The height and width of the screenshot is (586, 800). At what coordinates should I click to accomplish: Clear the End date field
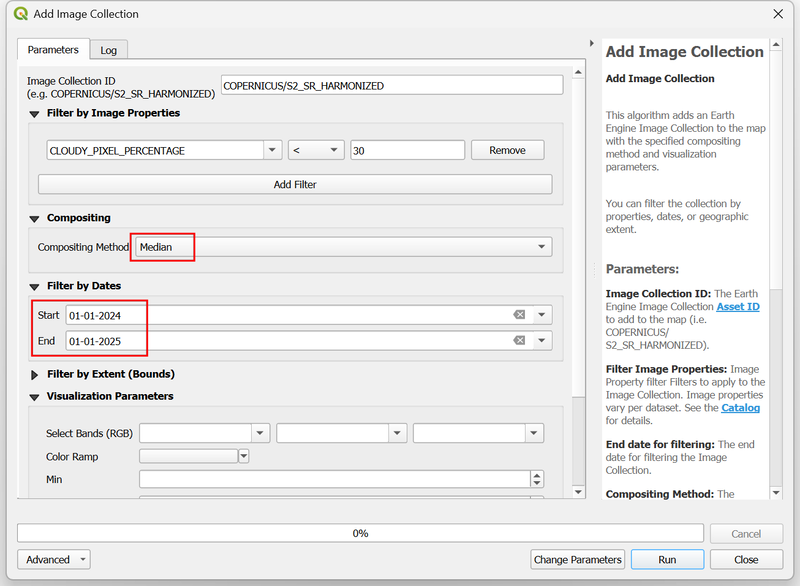coord(519,341)
